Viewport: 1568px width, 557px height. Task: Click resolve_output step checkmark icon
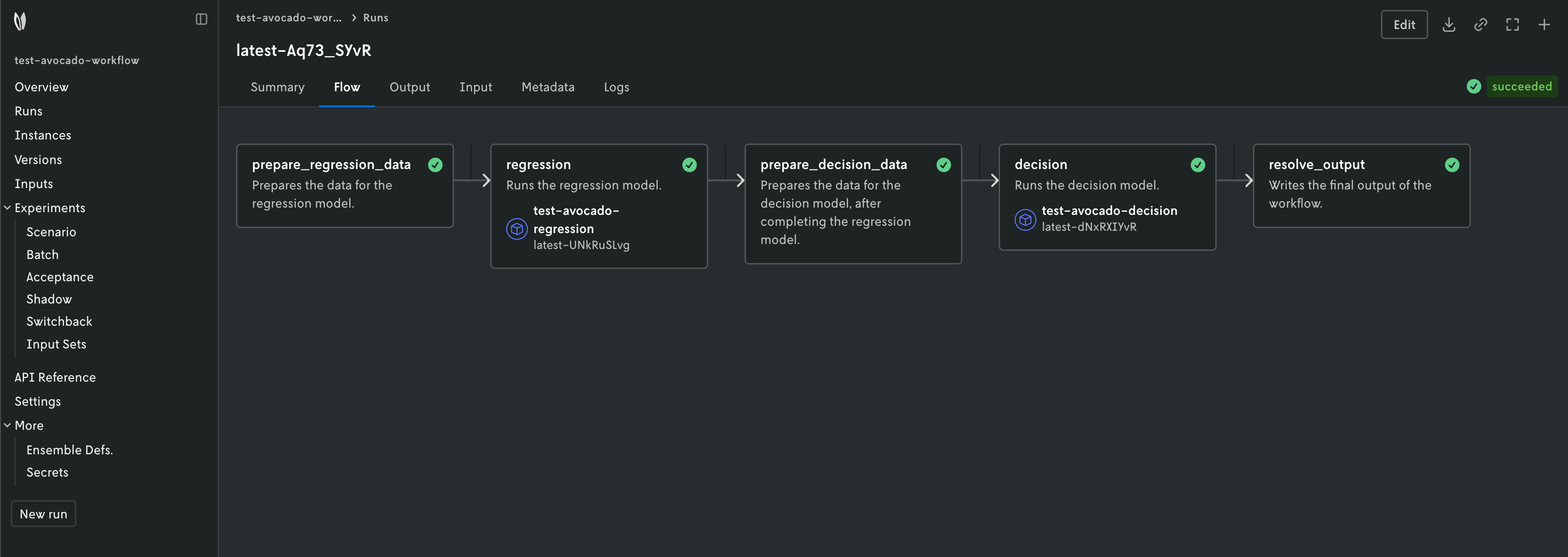point(1452,164)
